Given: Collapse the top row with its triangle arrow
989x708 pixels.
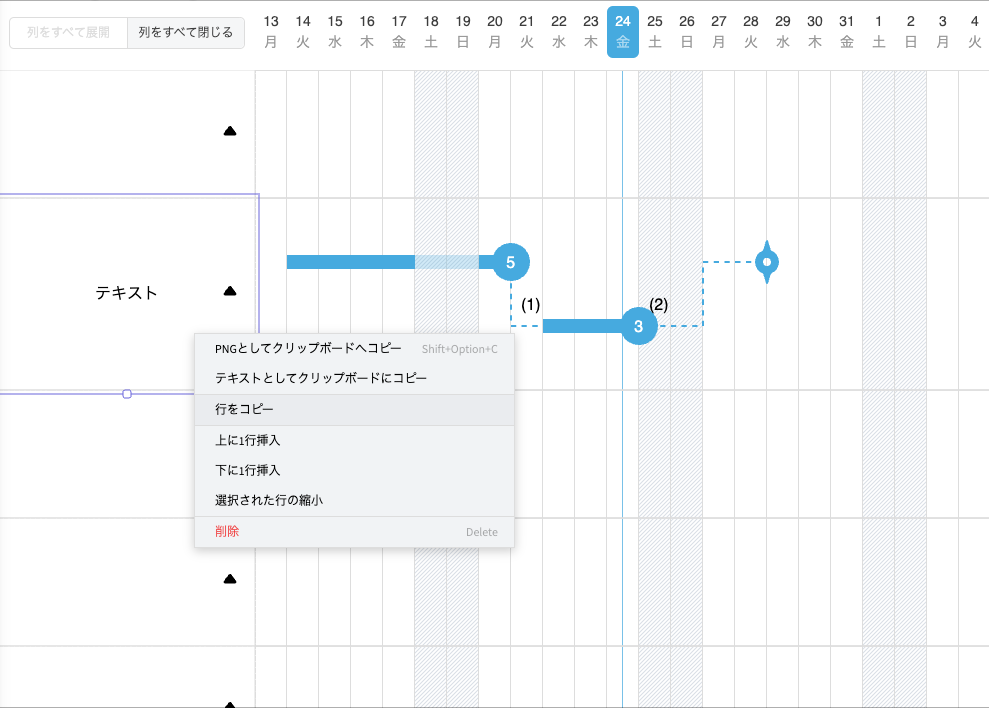Looking at the screenshot, I should [x=230, y=131].
